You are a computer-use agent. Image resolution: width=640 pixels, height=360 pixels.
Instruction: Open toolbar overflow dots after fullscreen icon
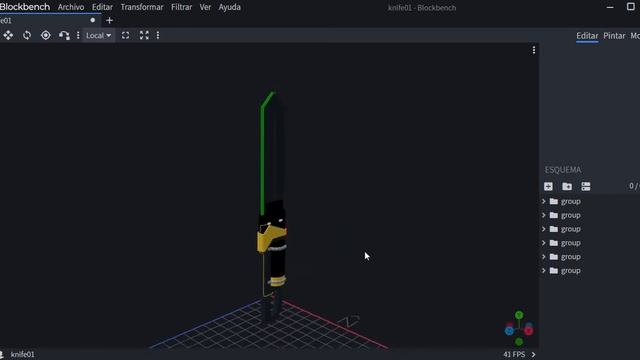[158, 36]
